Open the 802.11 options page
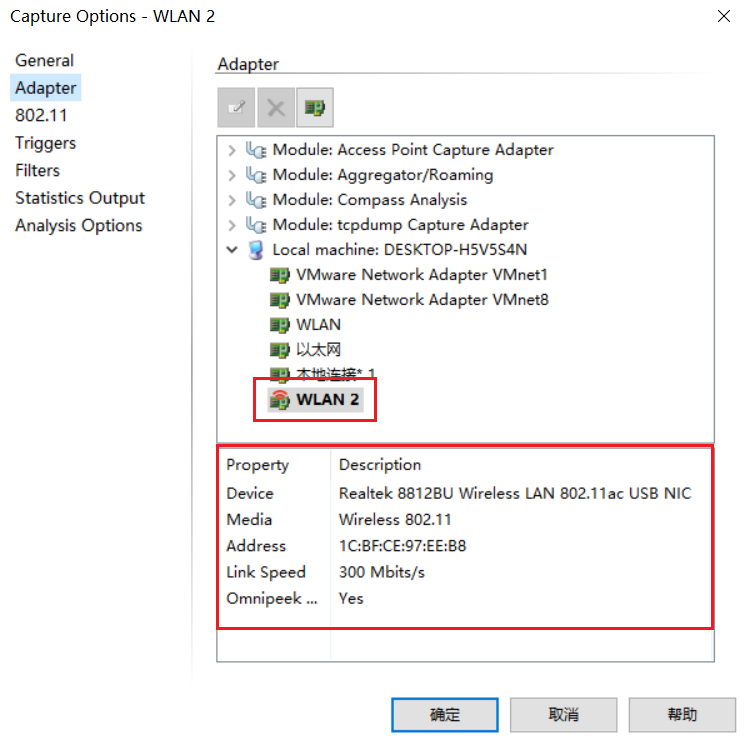Screen dimensions: 745x744 (41, 115)
